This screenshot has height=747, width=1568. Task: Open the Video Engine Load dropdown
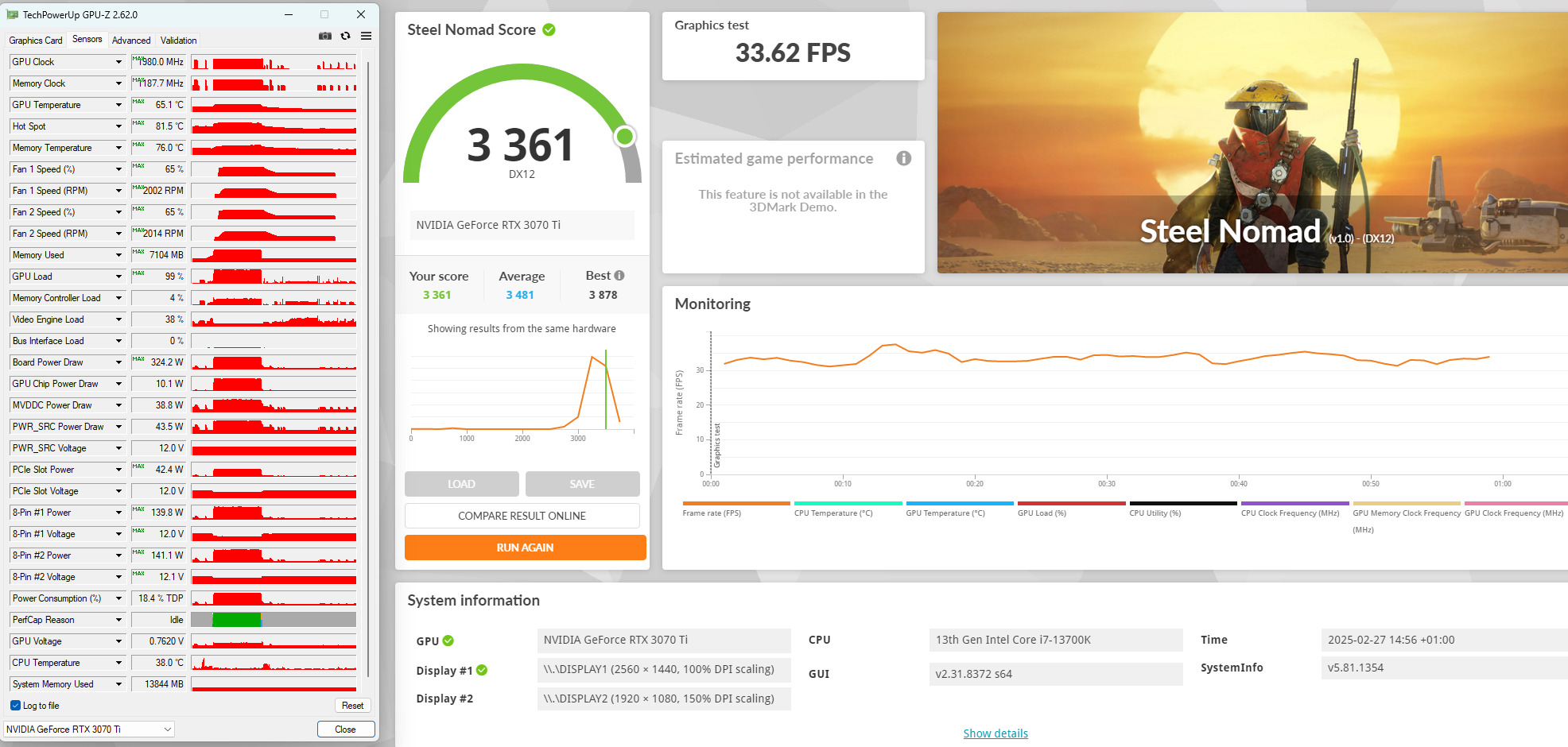pos(118,319)
